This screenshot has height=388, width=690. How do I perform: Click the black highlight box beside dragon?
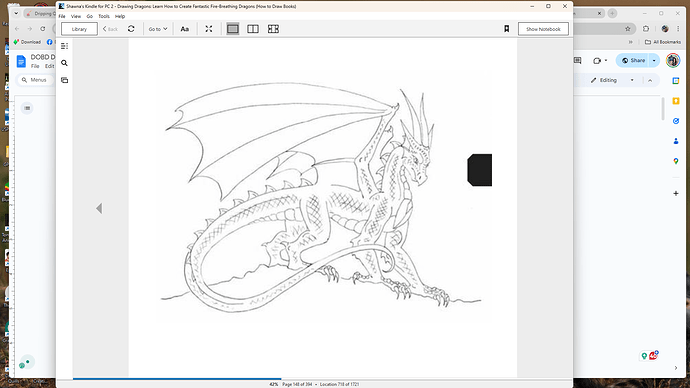480,170
